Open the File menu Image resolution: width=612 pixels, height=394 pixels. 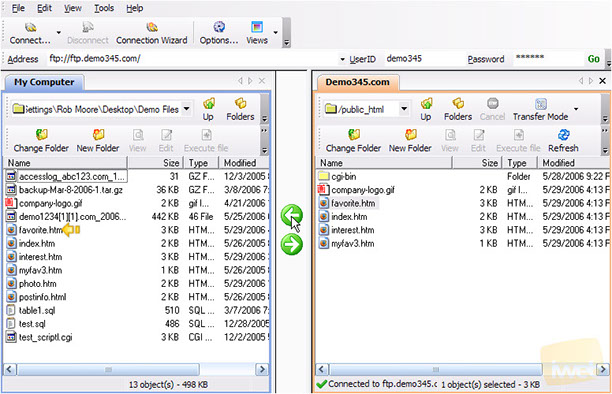tap(18, 8)
